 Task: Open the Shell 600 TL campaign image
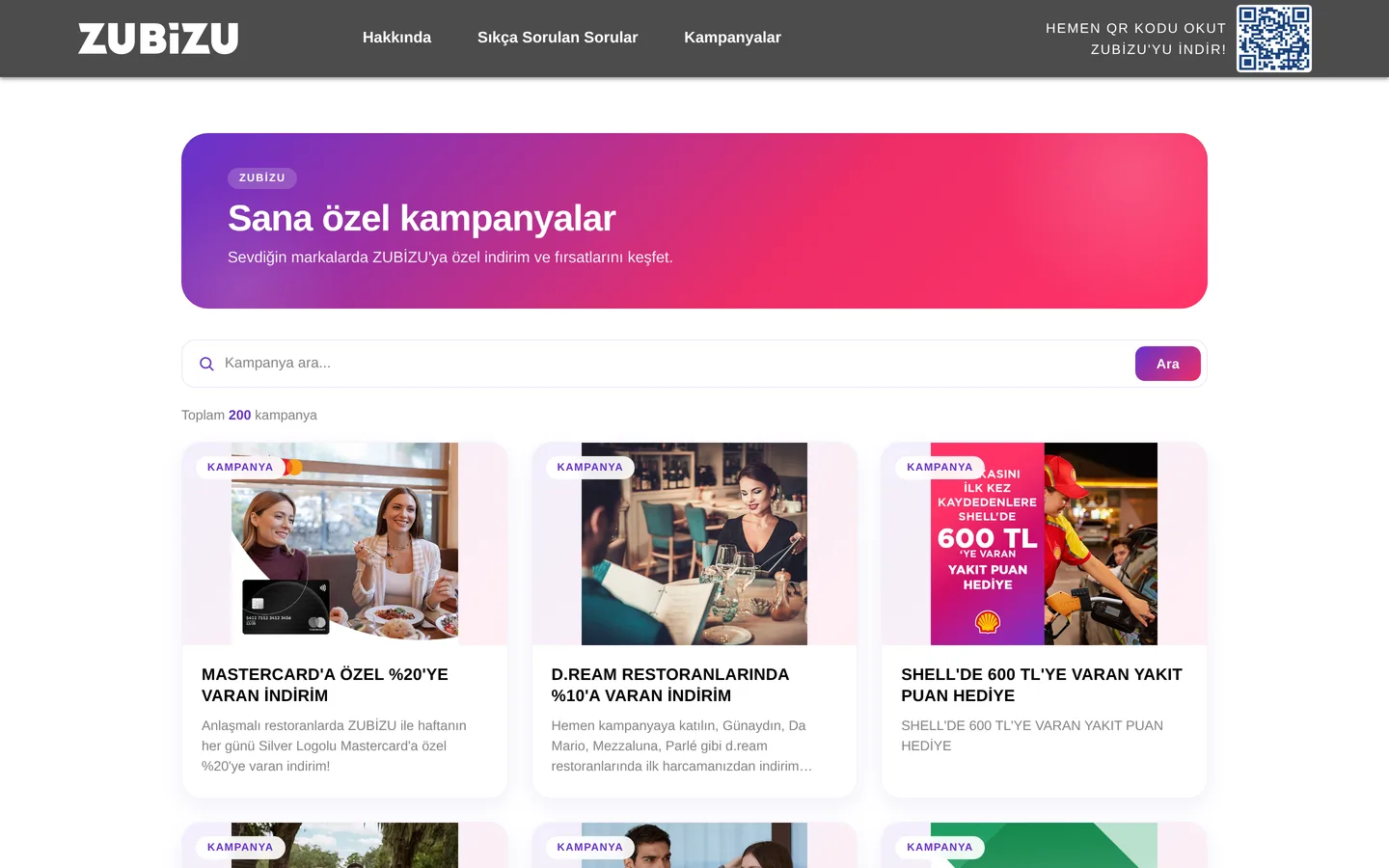1044,544
